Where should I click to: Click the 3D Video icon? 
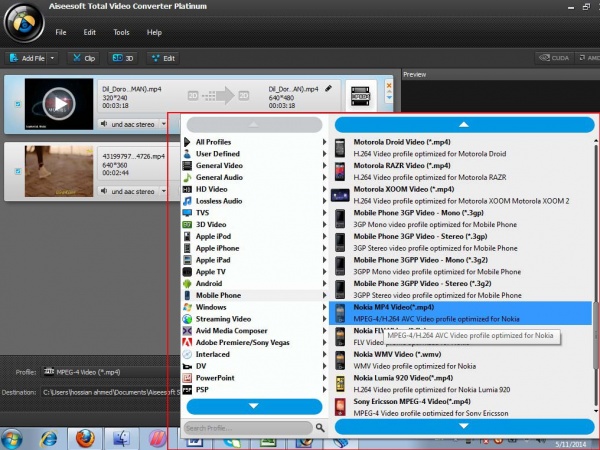click(187, 225)
